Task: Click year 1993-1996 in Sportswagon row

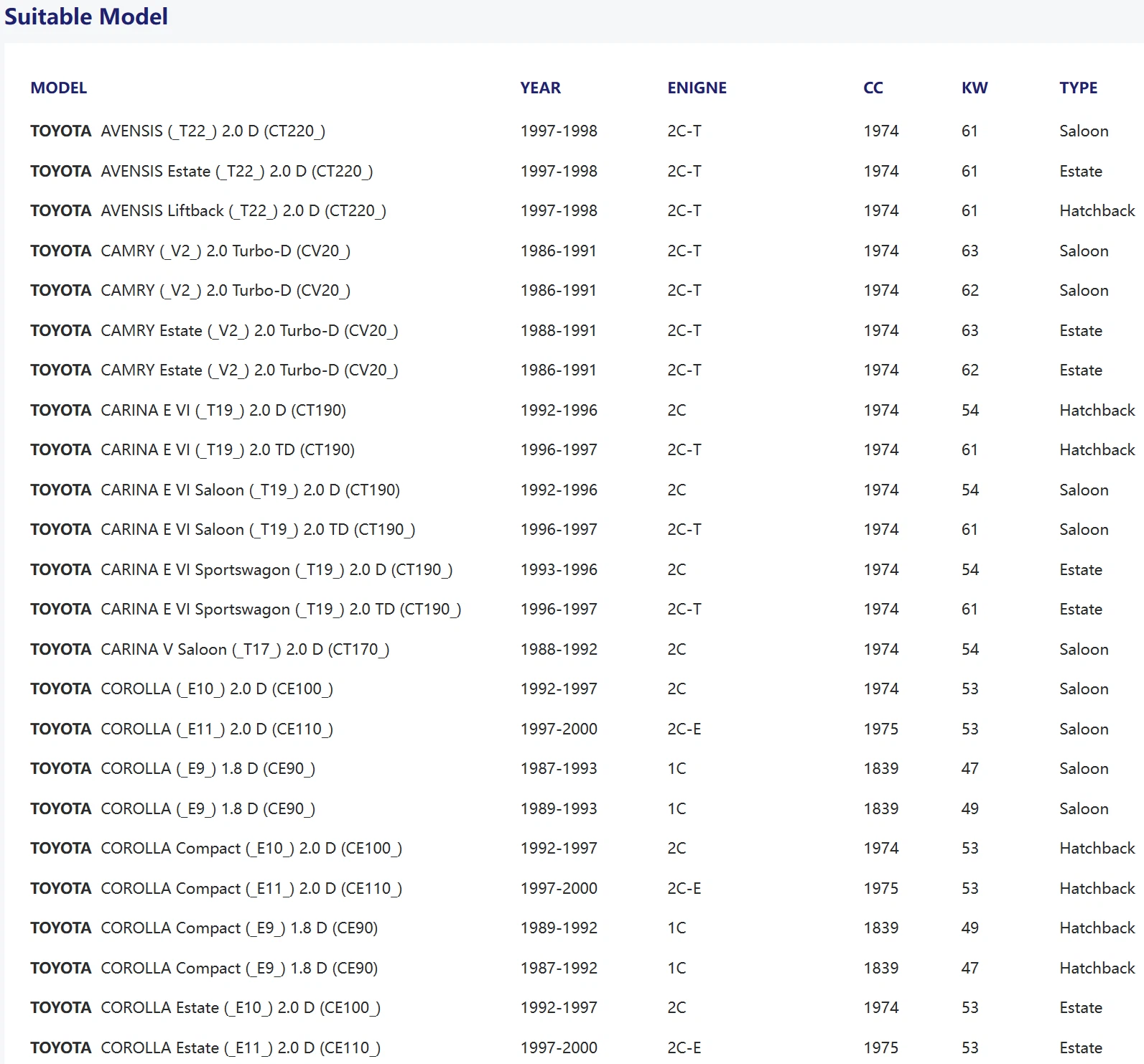Action: [x=559, y=569]
